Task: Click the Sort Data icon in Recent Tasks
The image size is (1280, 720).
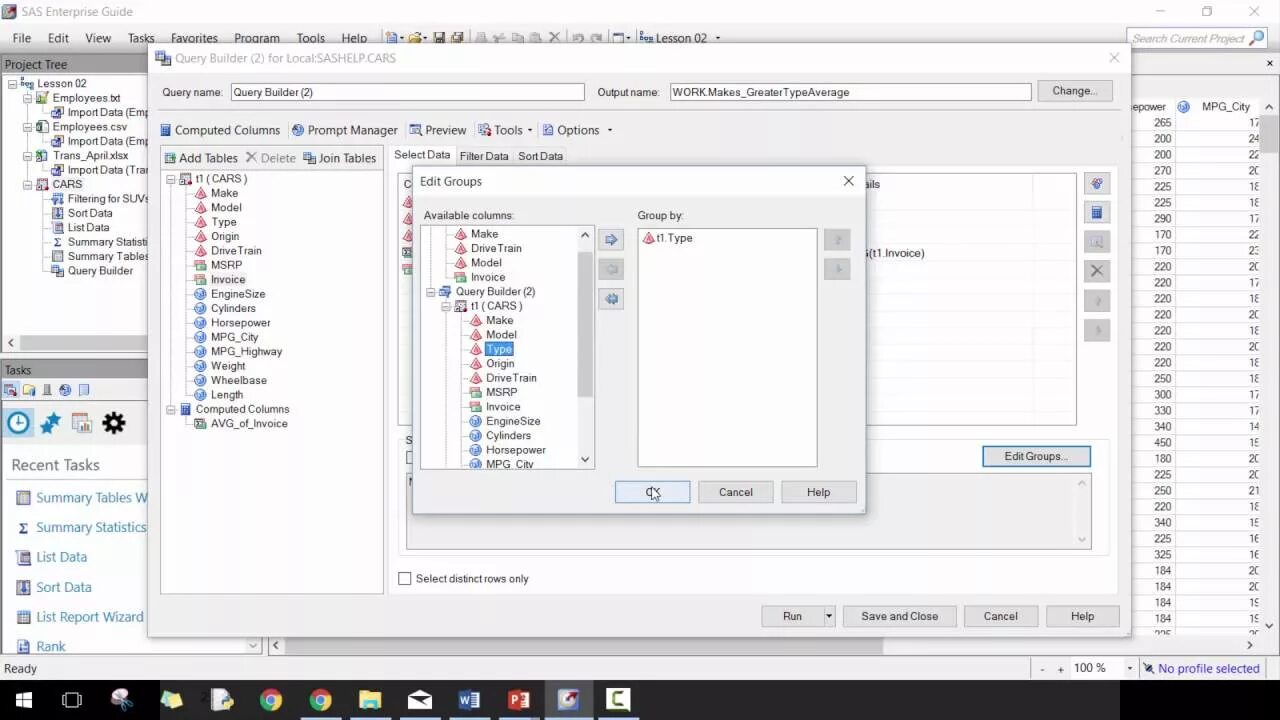Action: pyautogui.click(x=22, y=587)
